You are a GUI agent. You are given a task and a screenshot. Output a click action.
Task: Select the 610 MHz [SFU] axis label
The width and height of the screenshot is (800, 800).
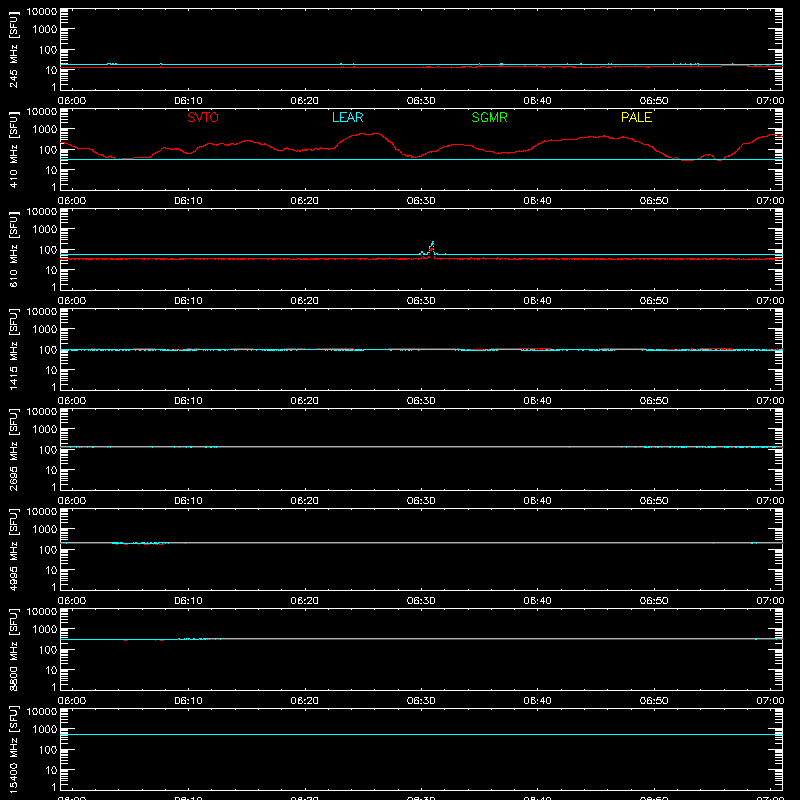click(x=13, y=249)
